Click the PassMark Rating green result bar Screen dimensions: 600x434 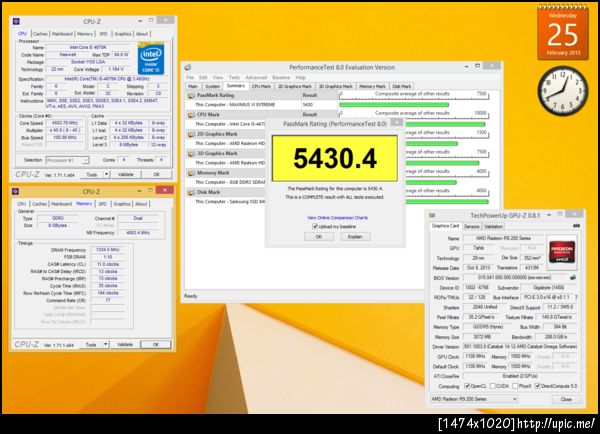[394, 104]
